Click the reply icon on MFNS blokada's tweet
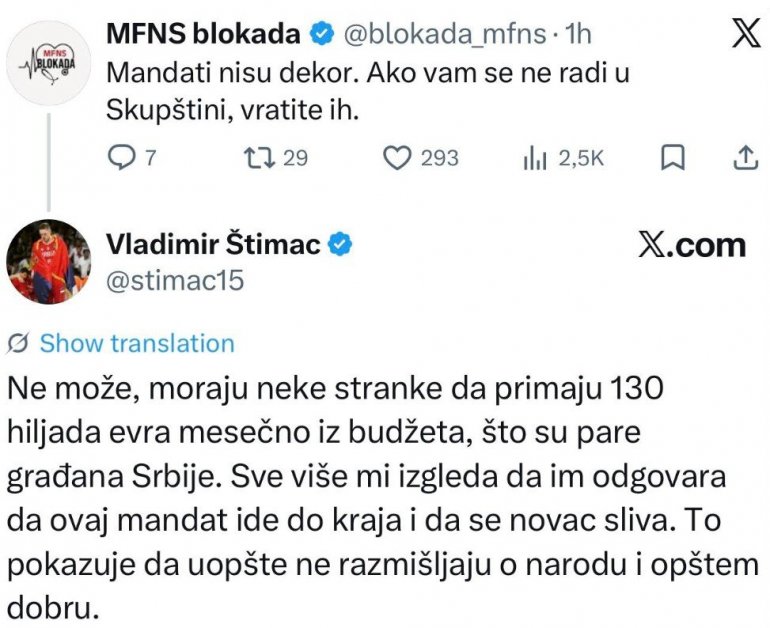The height and width of the screenshot is (628, 770). pos(120,157)
